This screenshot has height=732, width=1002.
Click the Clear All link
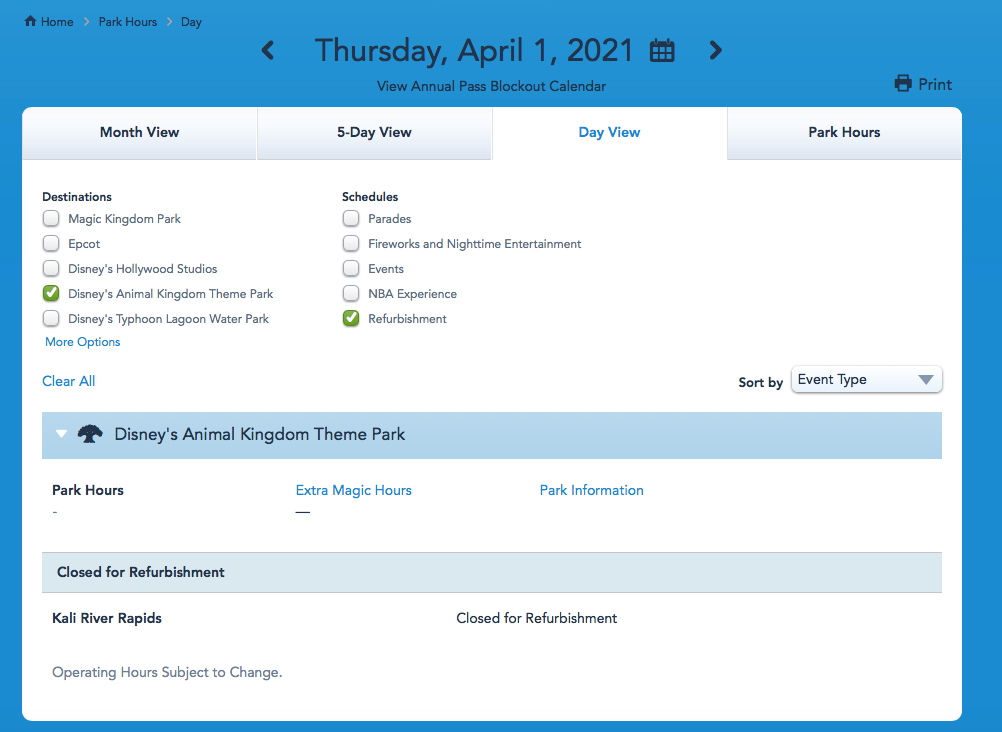point(69,381)
